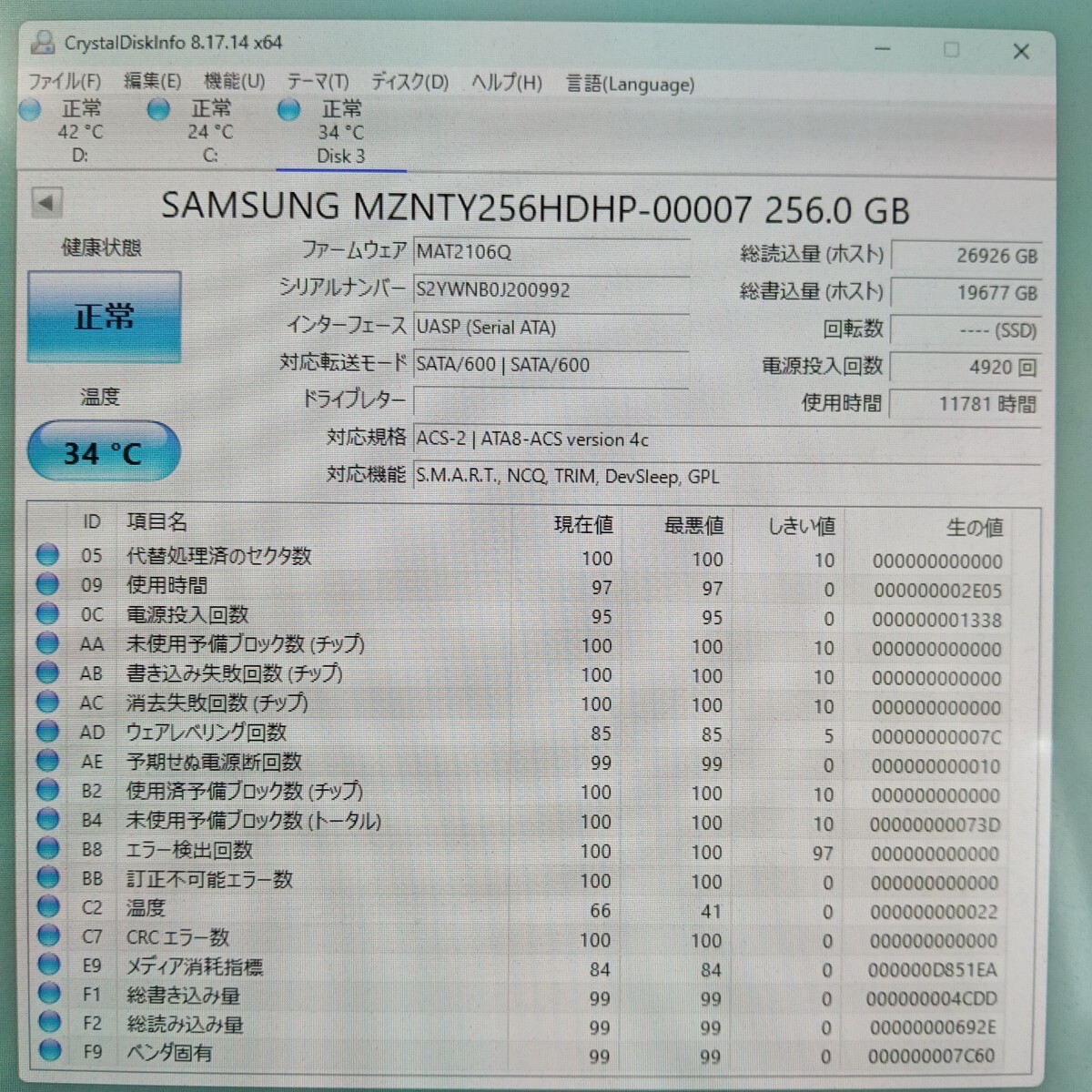1092x1092 pixels.
Task: Click the status dot of attribute BB
Action: (x=48, y=877)
